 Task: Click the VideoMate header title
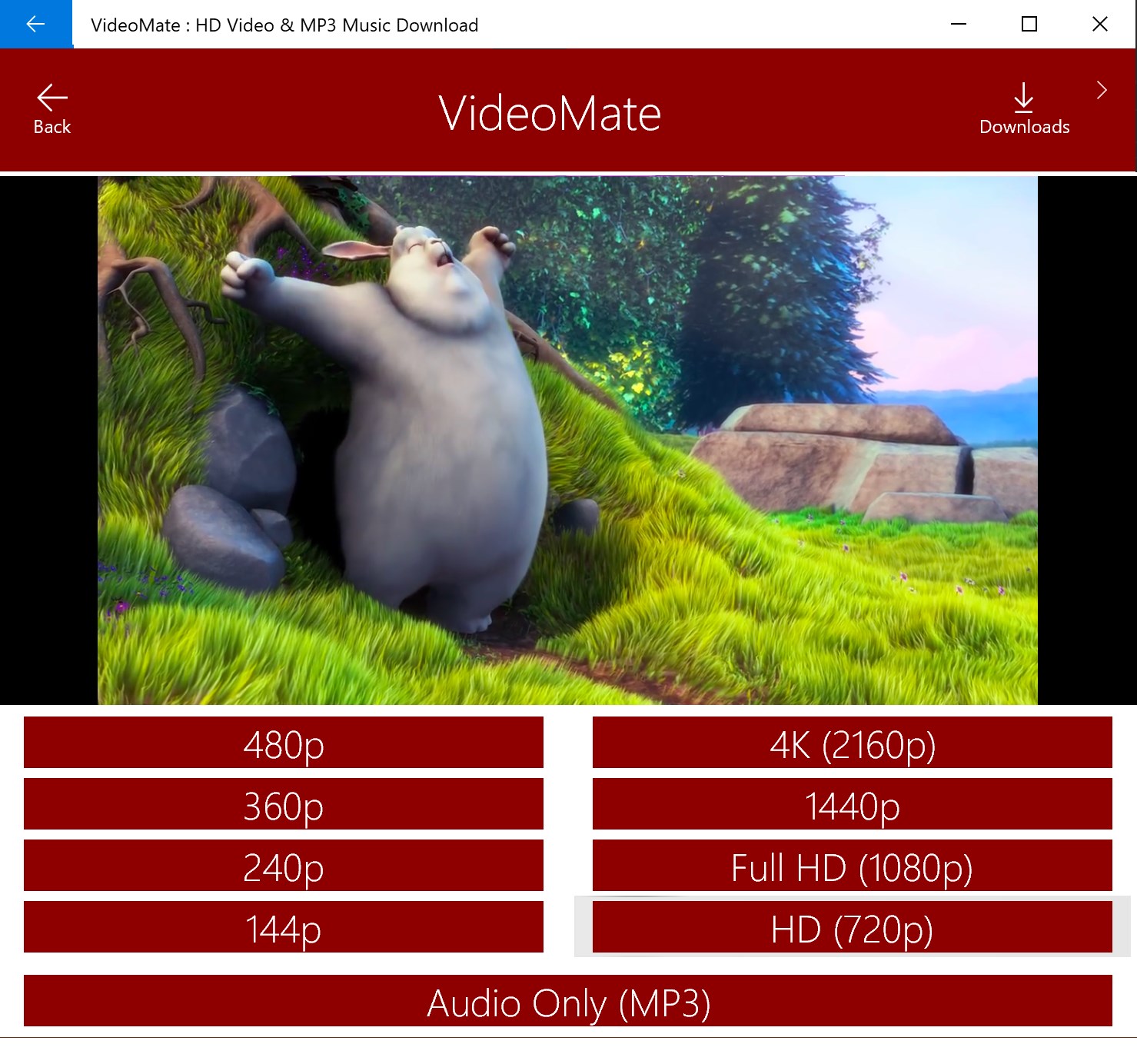point(550,113)
